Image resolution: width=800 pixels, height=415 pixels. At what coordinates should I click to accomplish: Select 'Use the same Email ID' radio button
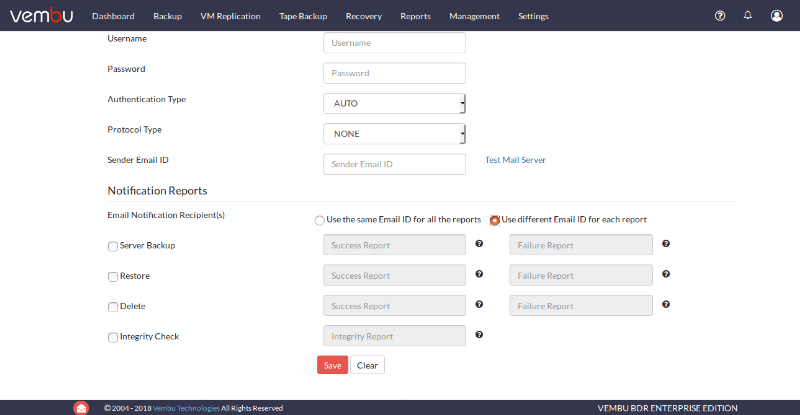tap(319, 221)
